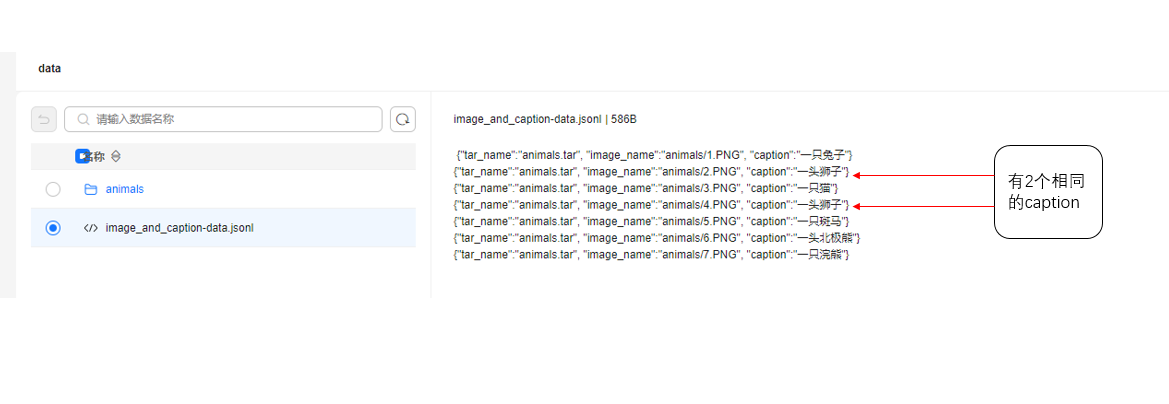
Task: Click the JSON line for animals/3.PNG
Action: click(646, 188)
